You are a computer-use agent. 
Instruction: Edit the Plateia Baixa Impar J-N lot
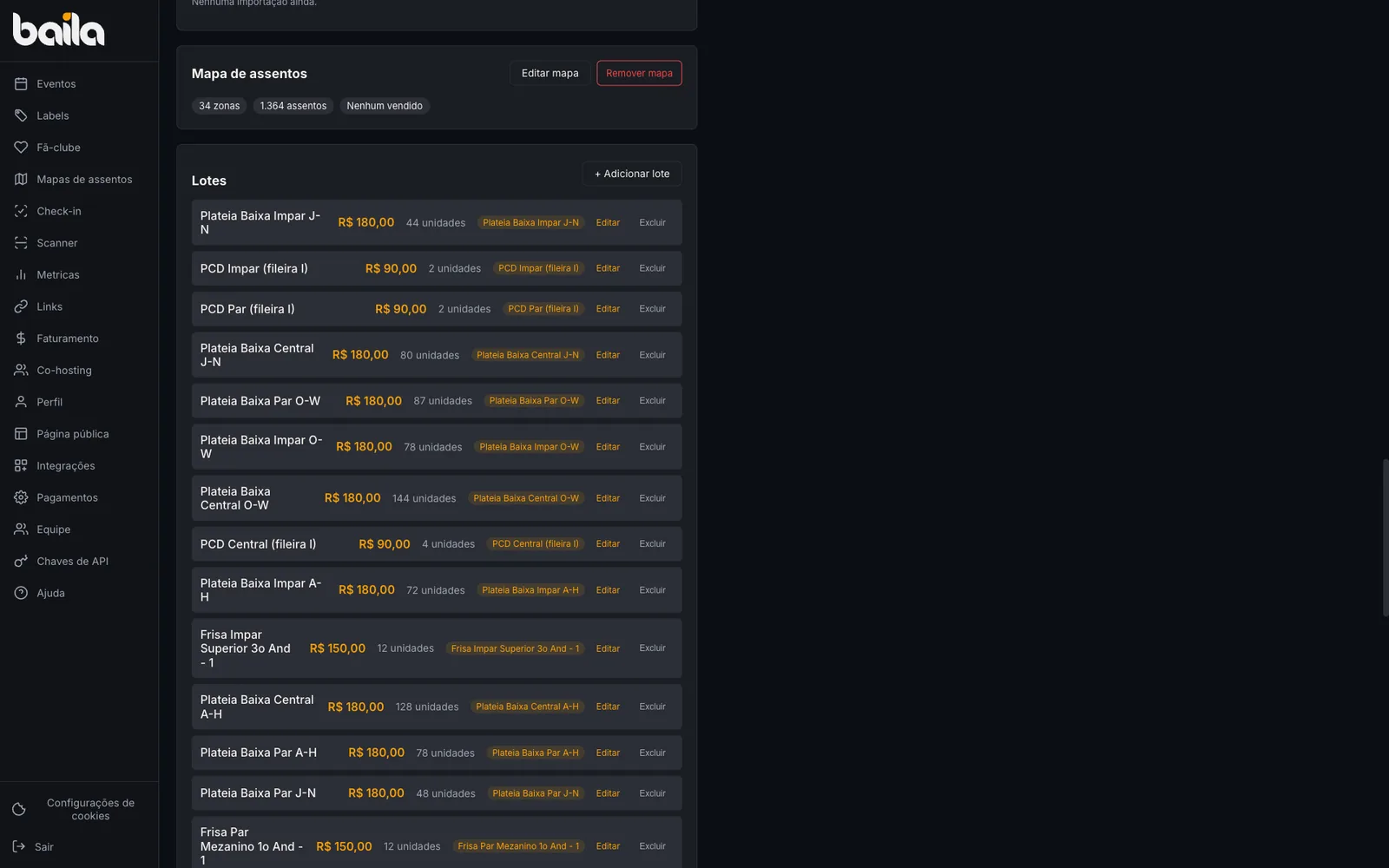tap(608, 223)
